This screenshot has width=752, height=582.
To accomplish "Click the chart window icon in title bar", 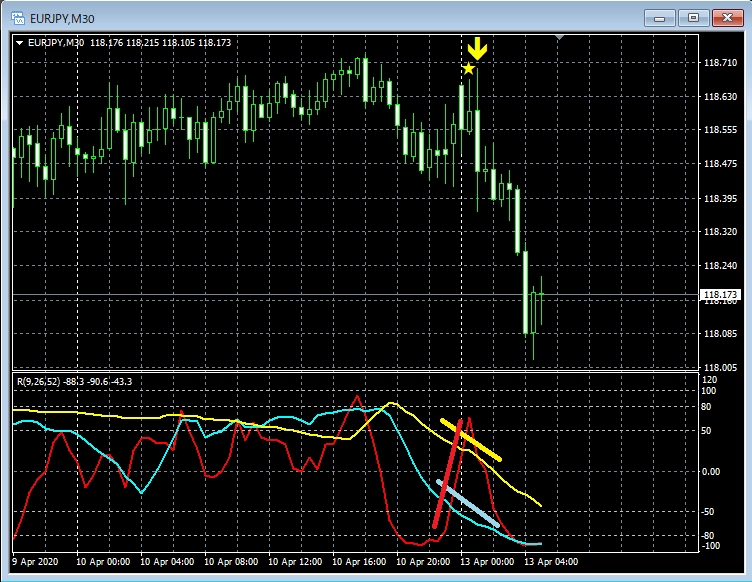I will (17, 17).
